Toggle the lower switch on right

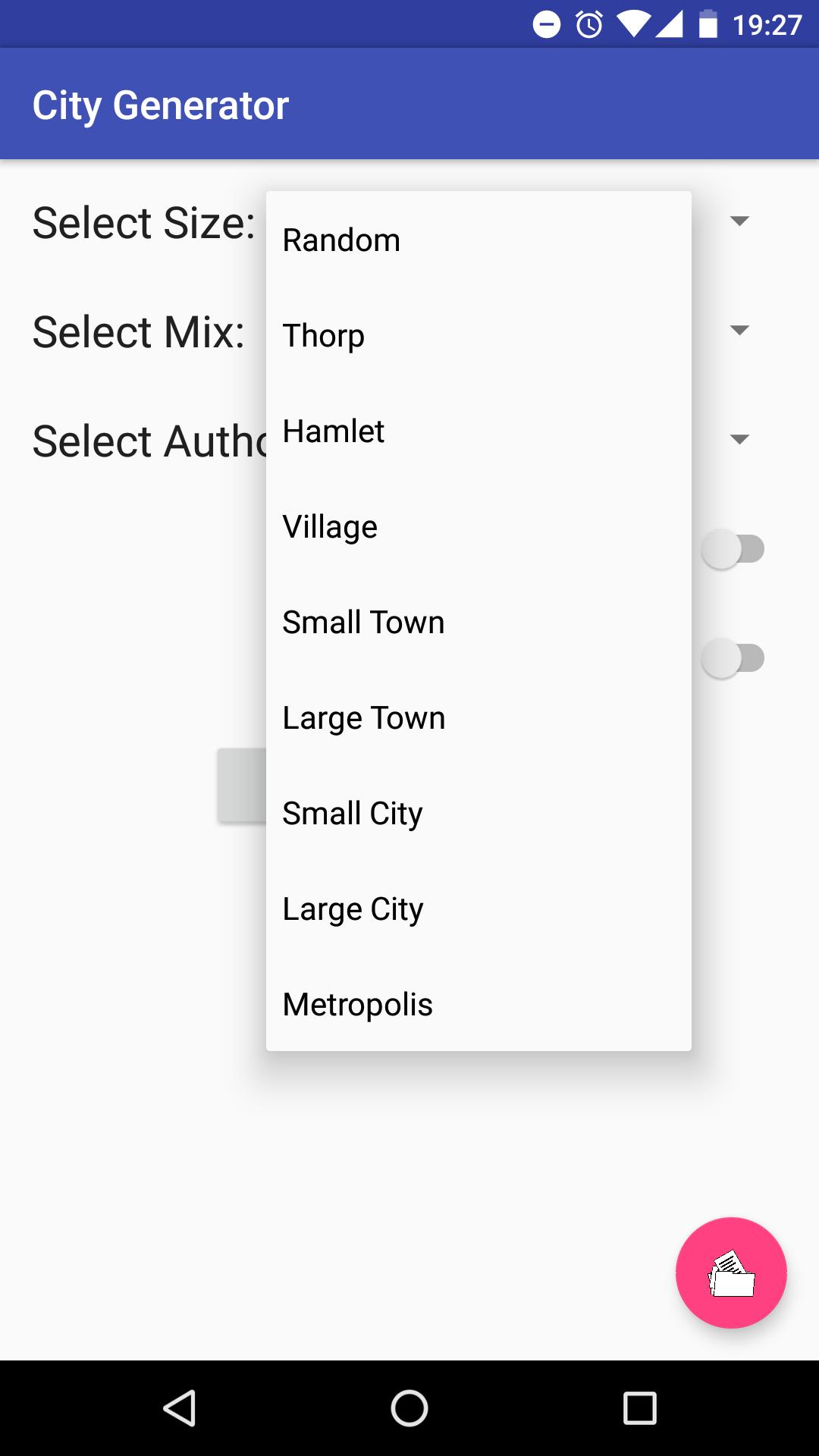point(733,658)
